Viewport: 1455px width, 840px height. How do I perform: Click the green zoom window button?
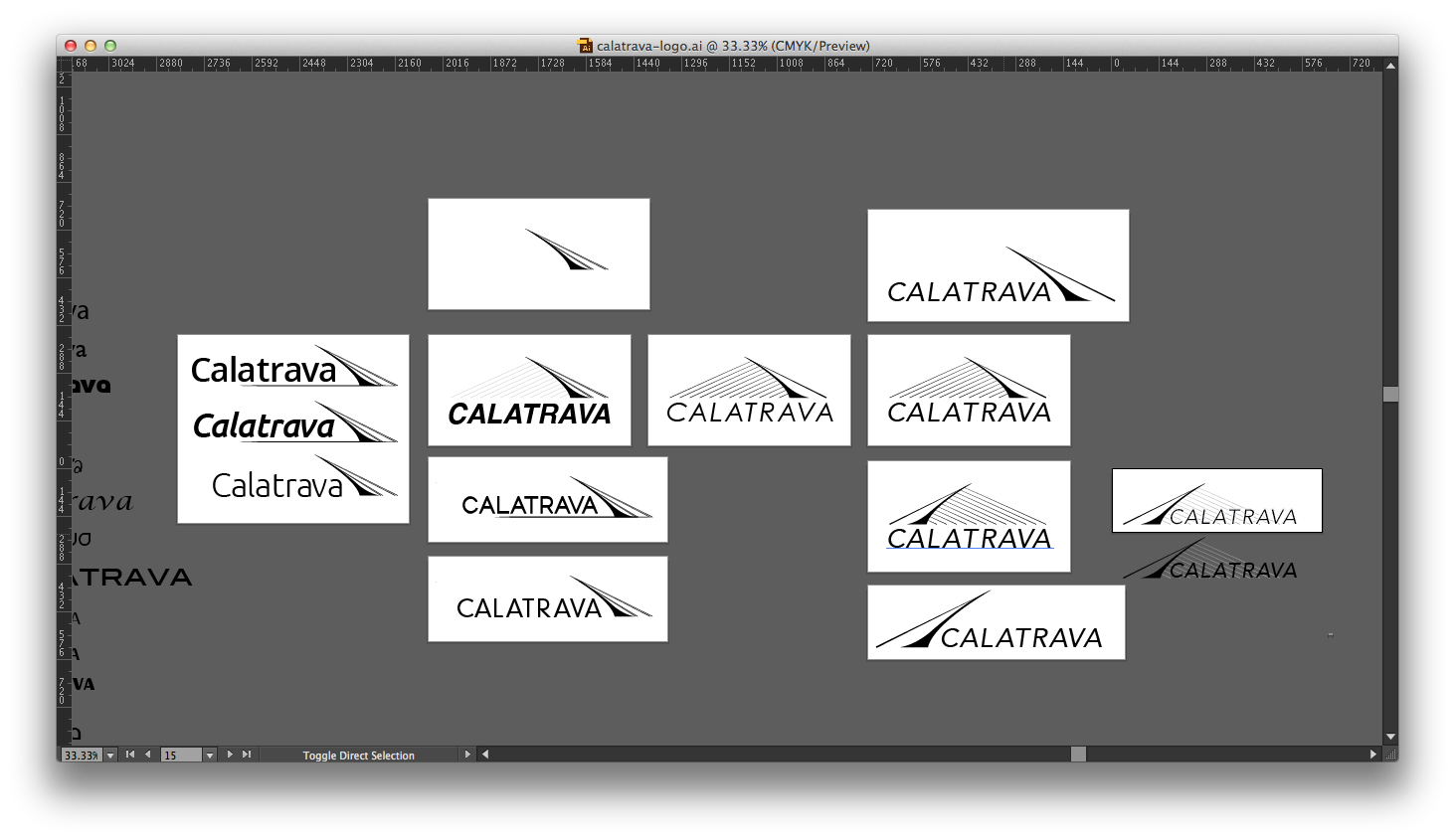pos(110,46)
